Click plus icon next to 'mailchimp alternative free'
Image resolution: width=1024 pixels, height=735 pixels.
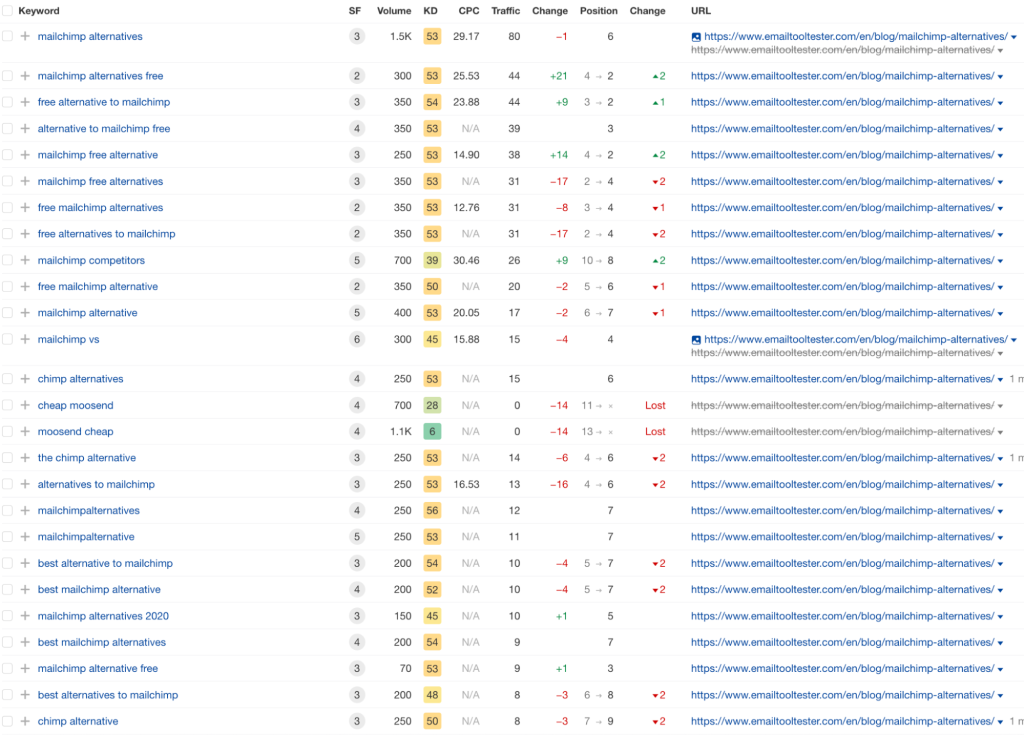[25, 668]
